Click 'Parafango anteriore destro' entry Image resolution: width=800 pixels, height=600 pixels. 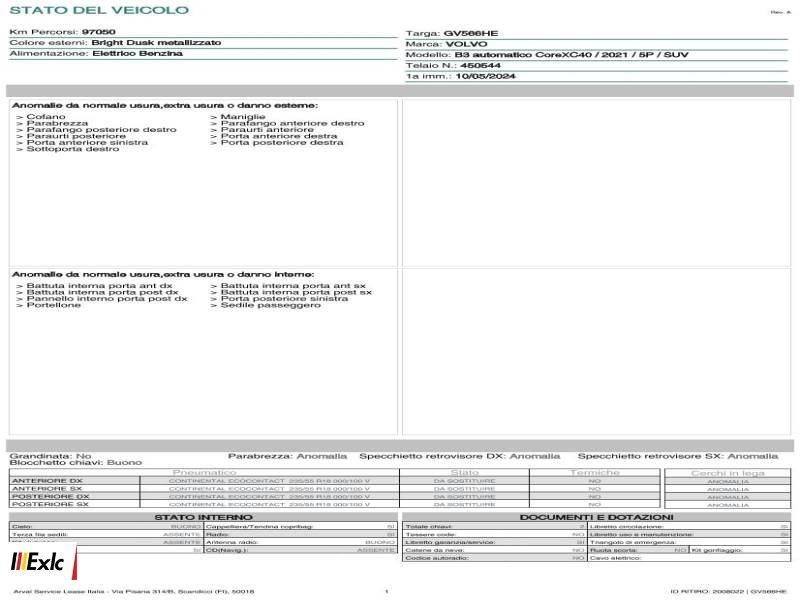292,123
